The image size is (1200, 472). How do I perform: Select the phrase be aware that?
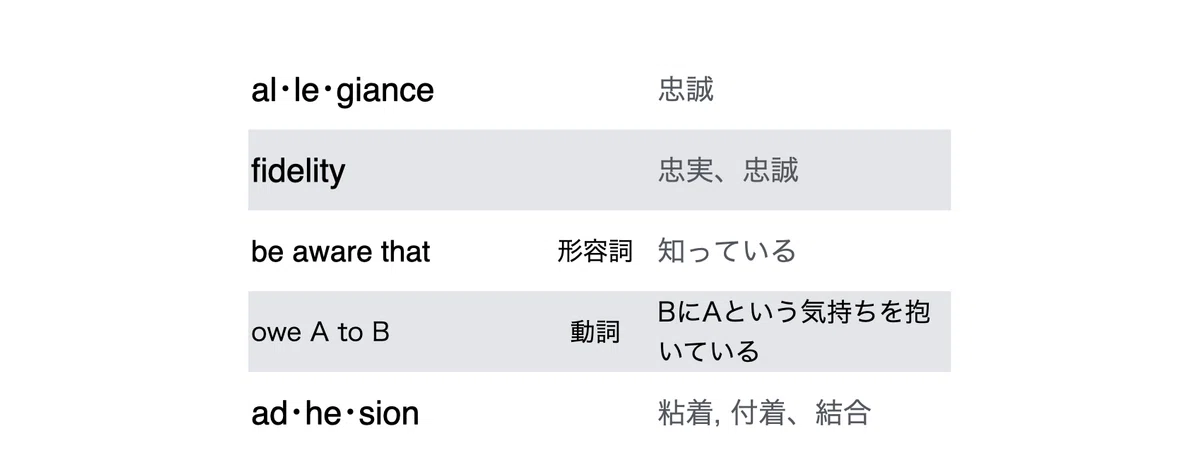(x=340, y=251)
